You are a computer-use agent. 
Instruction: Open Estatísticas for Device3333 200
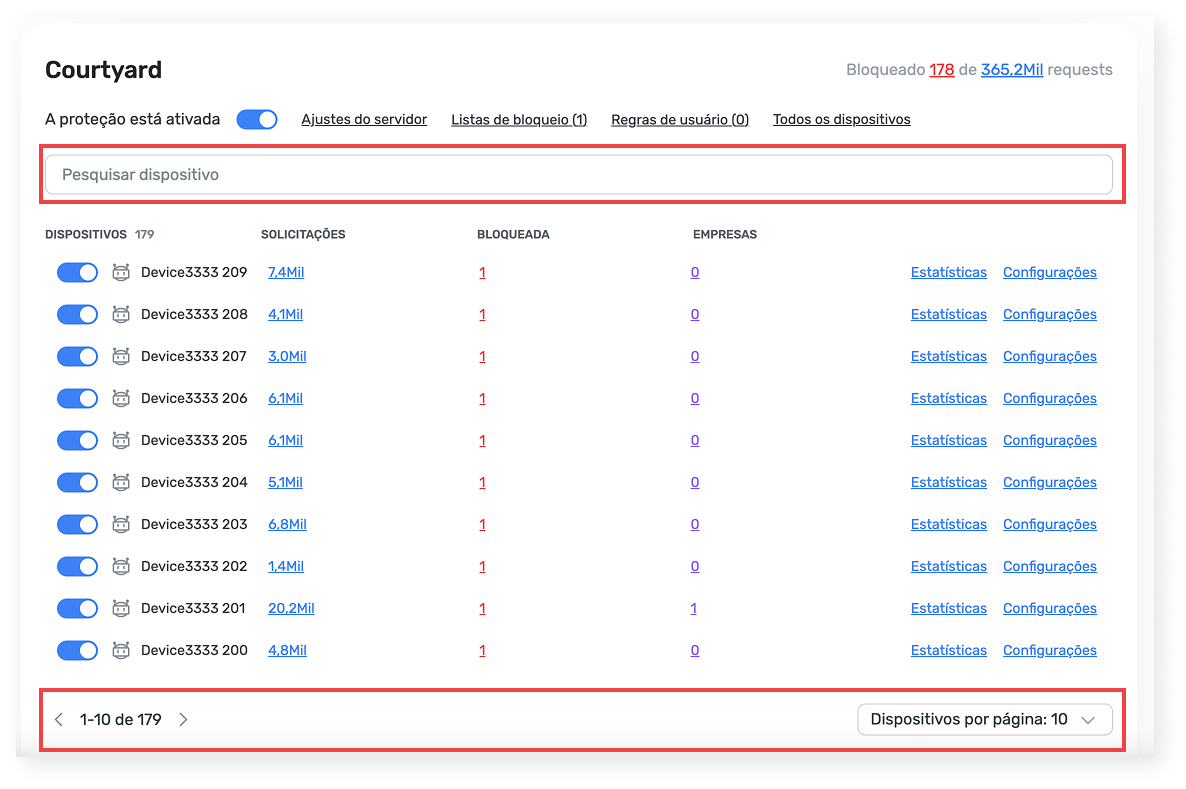click(x=948, y=650)
